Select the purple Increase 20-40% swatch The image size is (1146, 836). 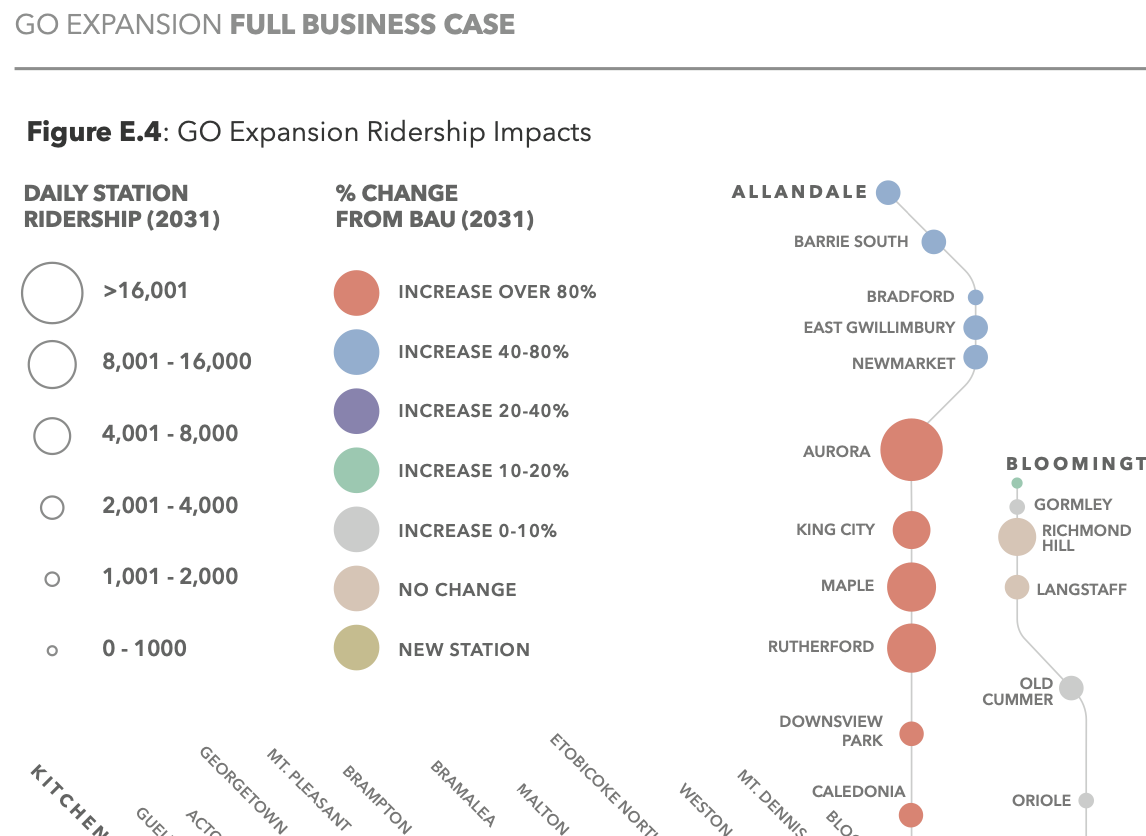[x=356, y=411]
